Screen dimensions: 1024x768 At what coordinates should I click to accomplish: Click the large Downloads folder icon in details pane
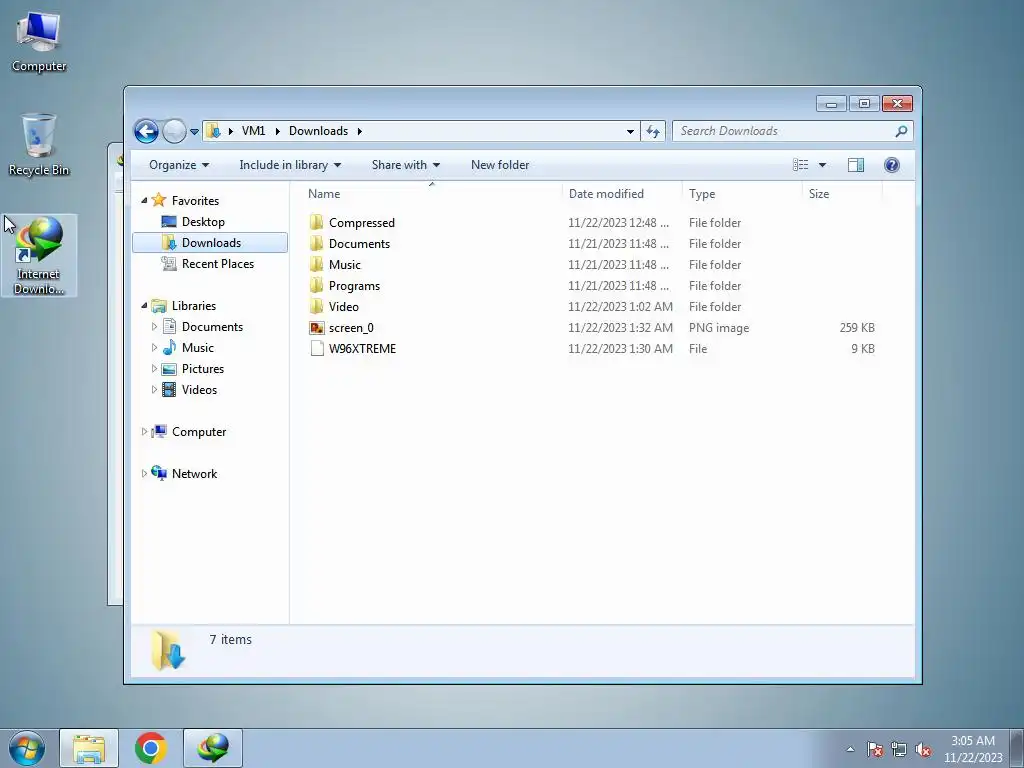click(x=168, y=650)
